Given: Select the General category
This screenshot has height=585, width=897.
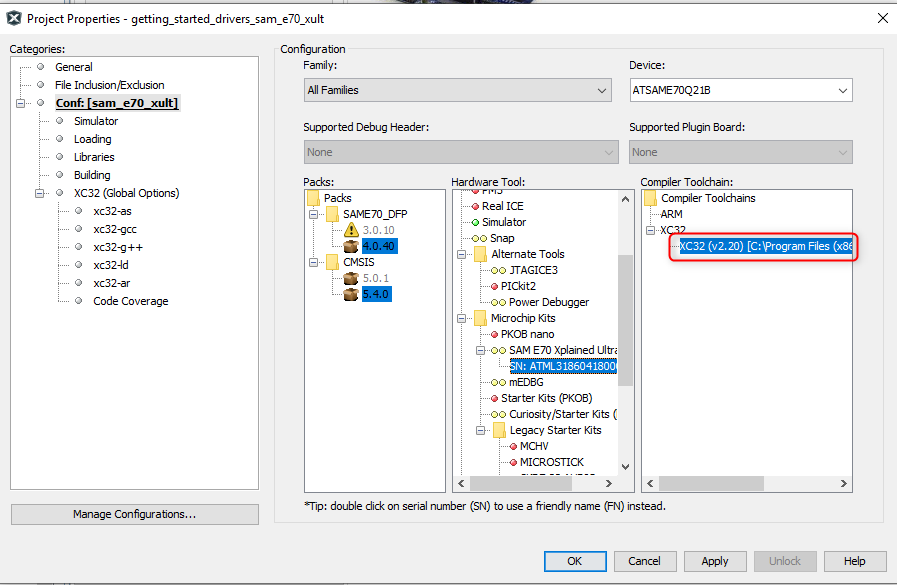Looking at the screenshot, I should [x=74, y=67].
